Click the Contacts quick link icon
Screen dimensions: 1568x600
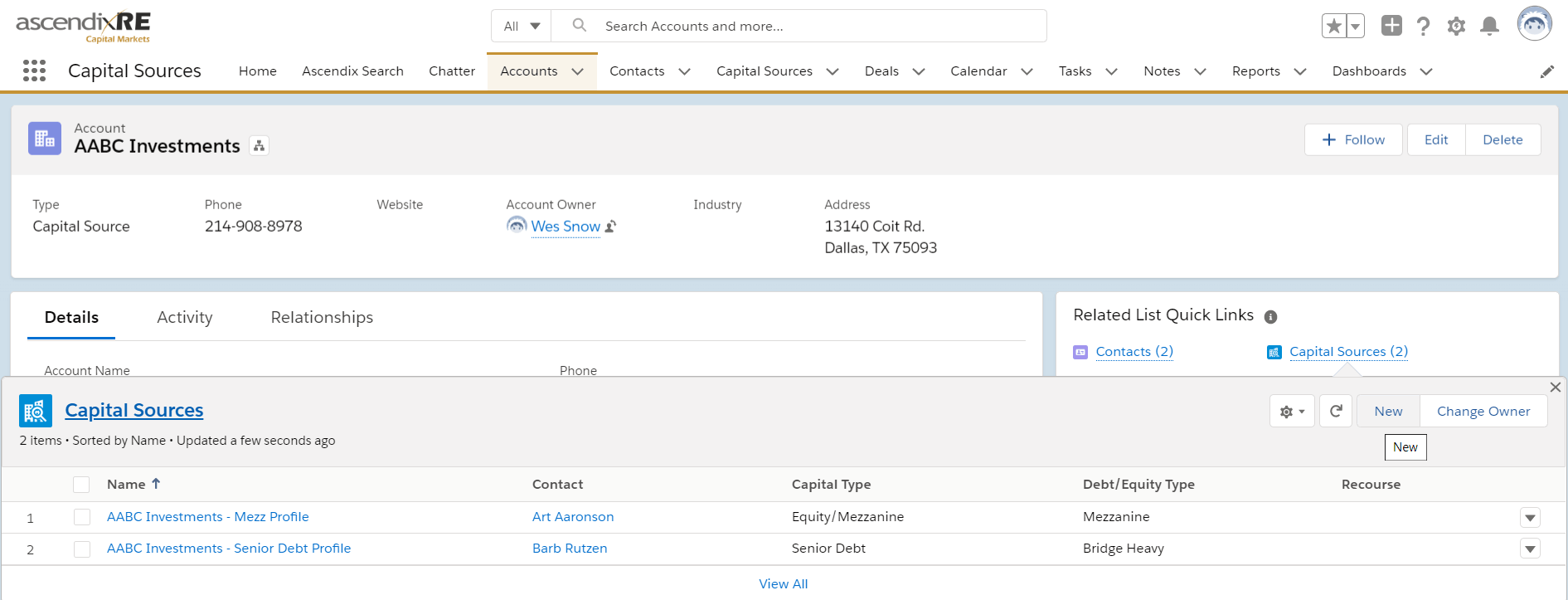pos(1080,352)
